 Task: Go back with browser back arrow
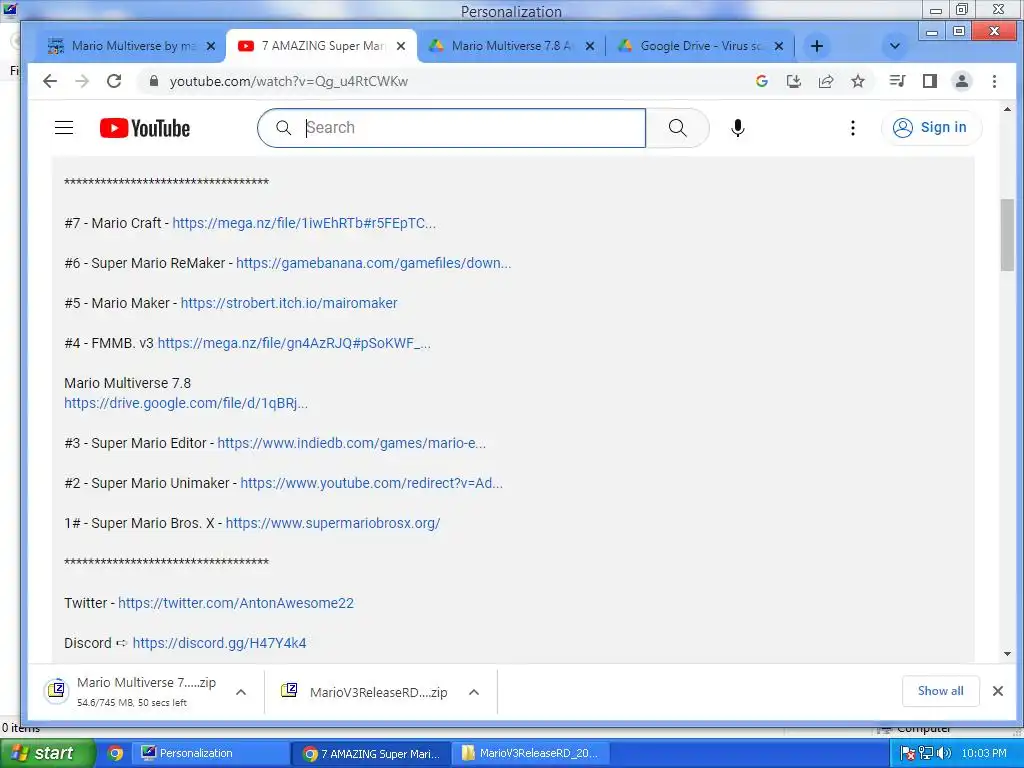click(x=50, y=81)
